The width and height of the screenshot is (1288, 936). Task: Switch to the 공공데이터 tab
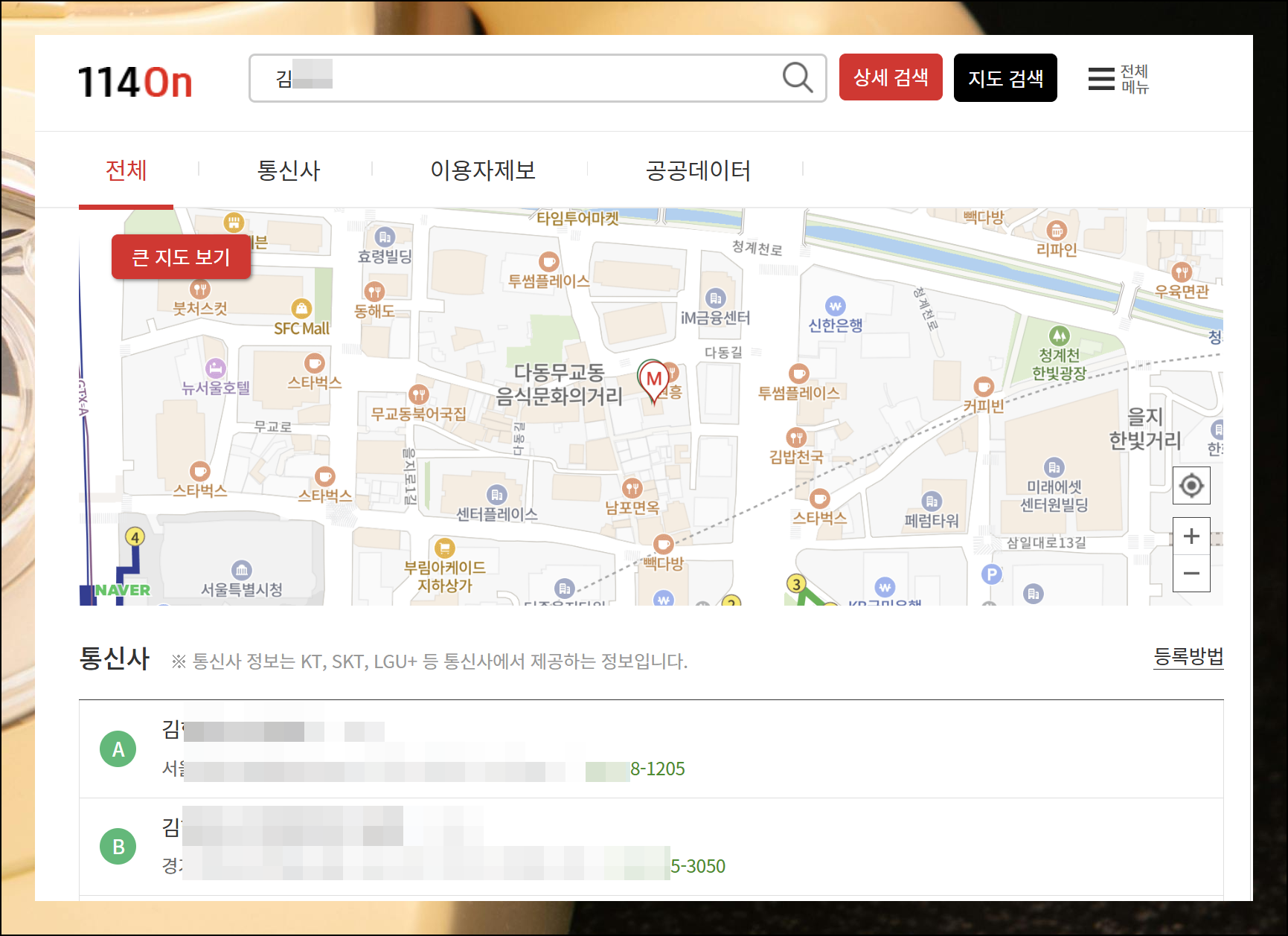pyautogui.click(x=698, y=170)
